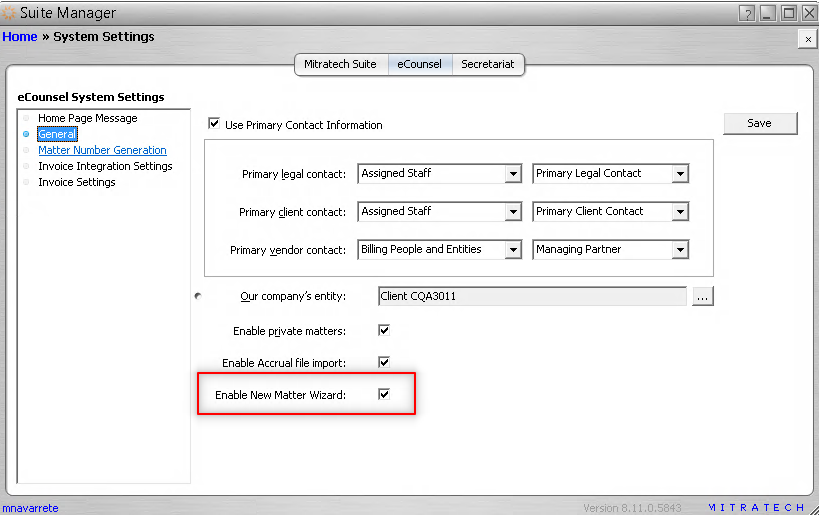Click the mnavarrete user link

(30, 508)
